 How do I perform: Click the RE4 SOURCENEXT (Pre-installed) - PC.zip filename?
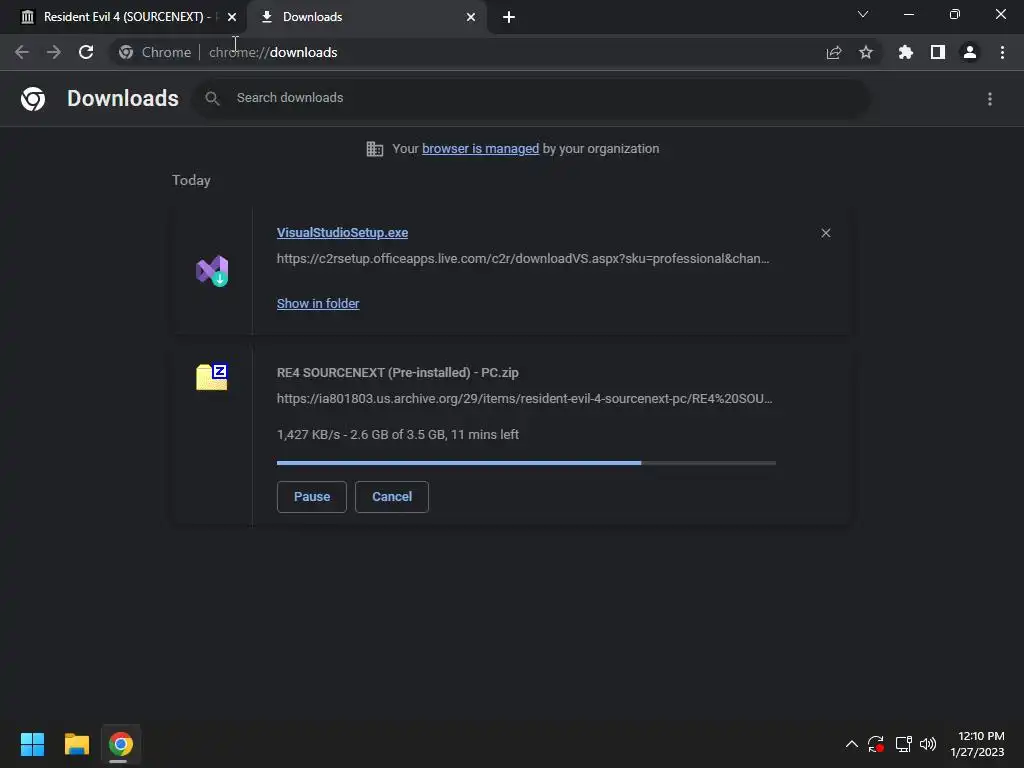click(398, 373)
